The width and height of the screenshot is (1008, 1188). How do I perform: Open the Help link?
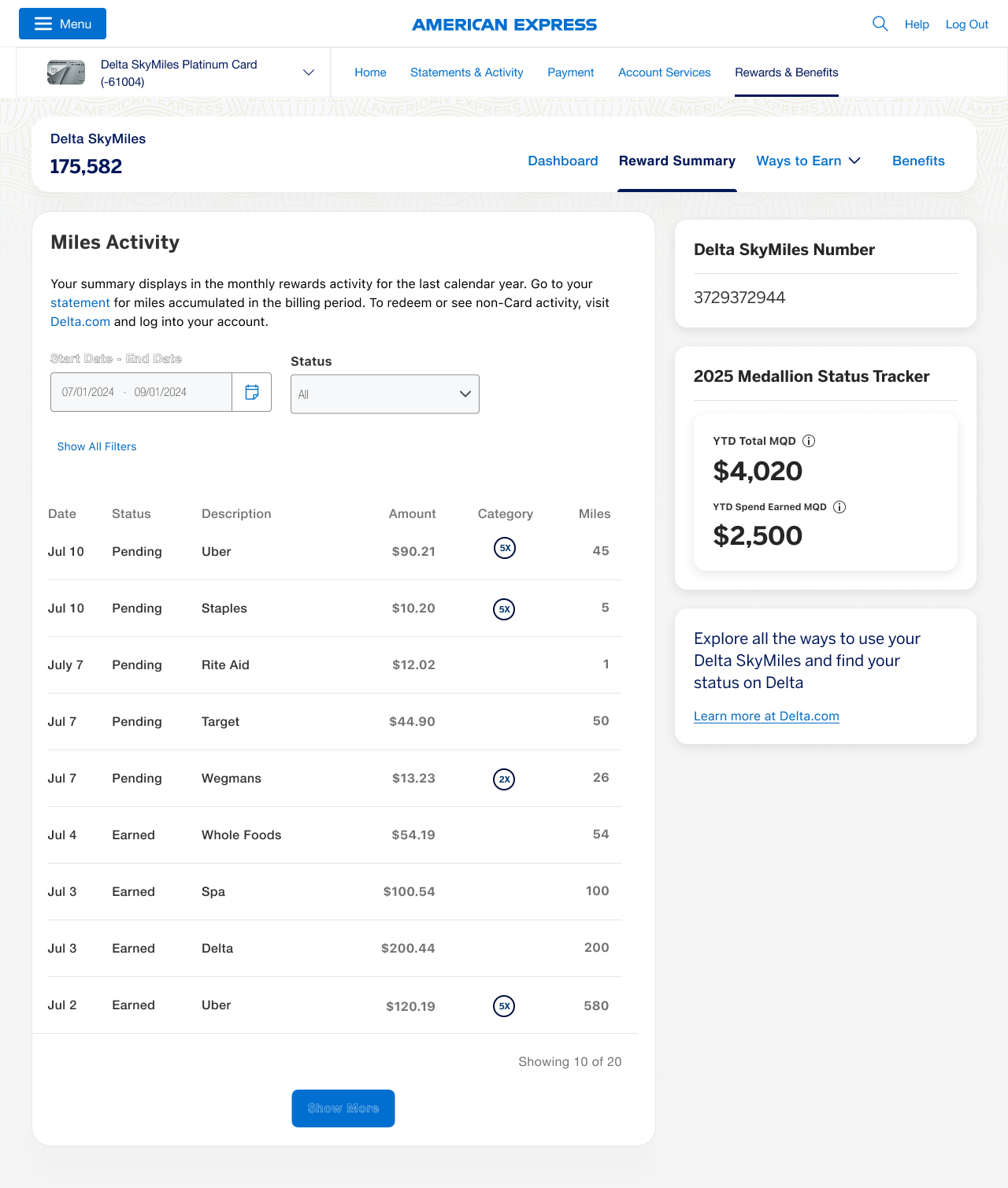coord(917,24)
